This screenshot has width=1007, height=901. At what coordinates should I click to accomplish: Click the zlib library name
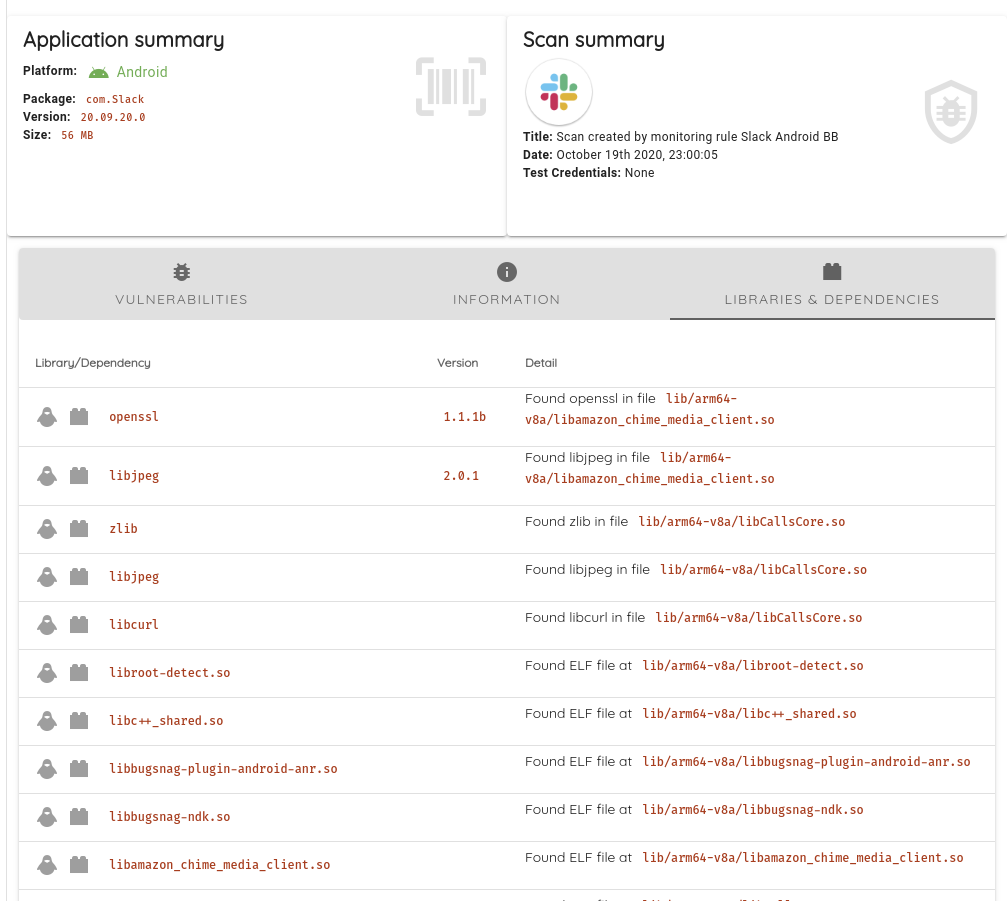click(123, 529)
